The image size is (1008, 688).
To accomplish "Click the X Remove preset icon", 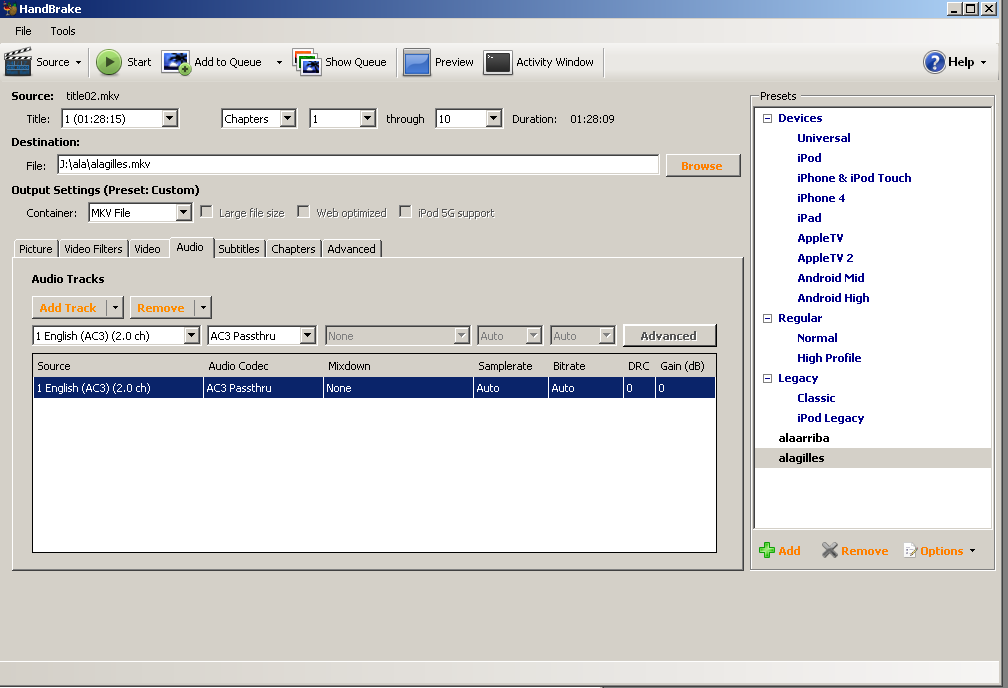I will pos(829,550).
